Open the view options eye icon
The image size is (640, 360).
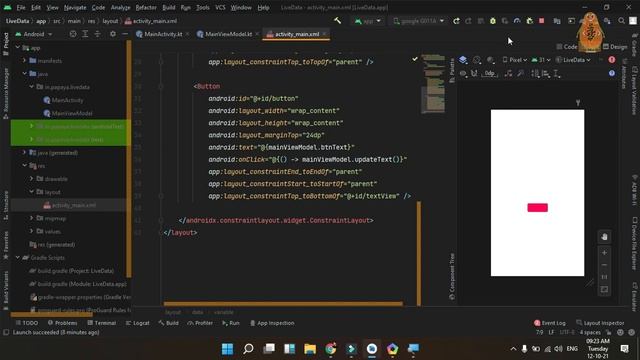[463, 73]
